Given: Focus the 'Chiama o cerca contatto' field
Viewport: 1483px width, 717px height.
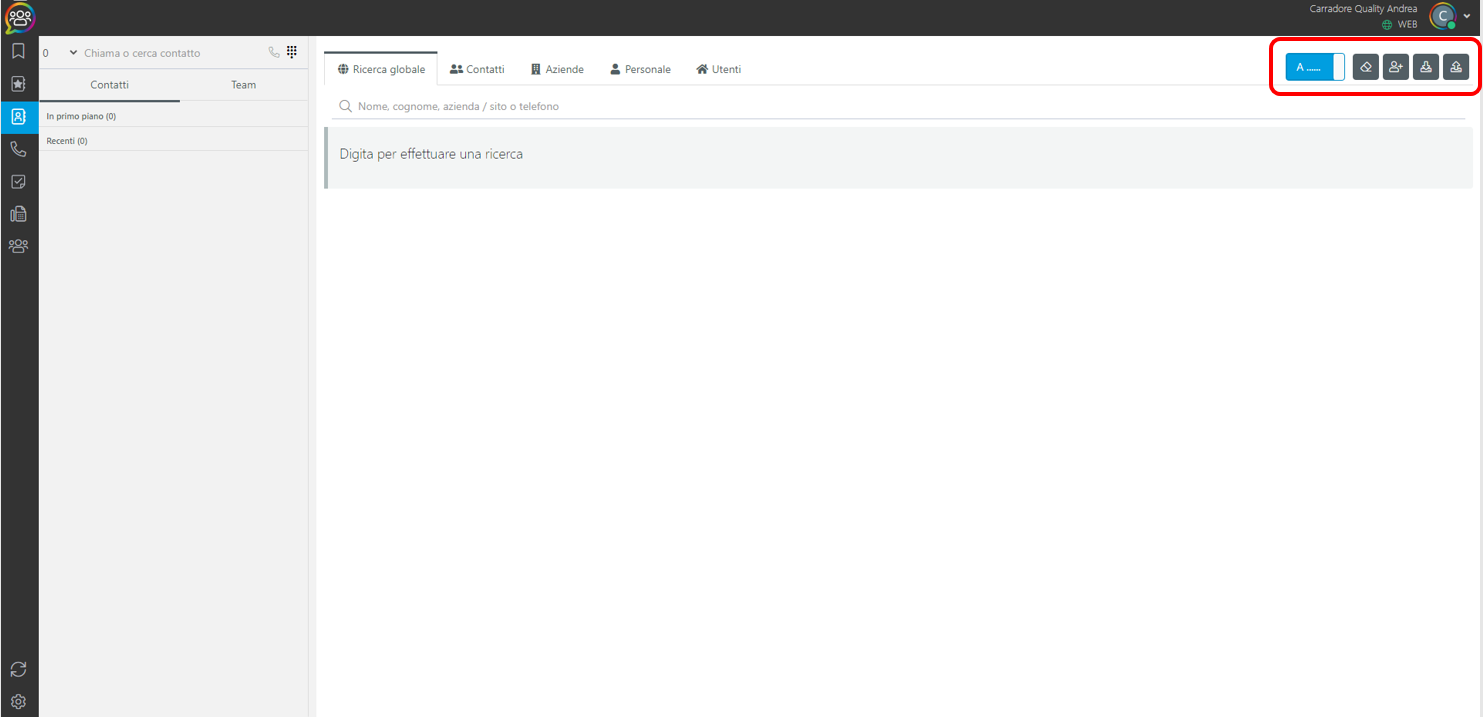Looking at the screenshot, I should pos(173,53).
